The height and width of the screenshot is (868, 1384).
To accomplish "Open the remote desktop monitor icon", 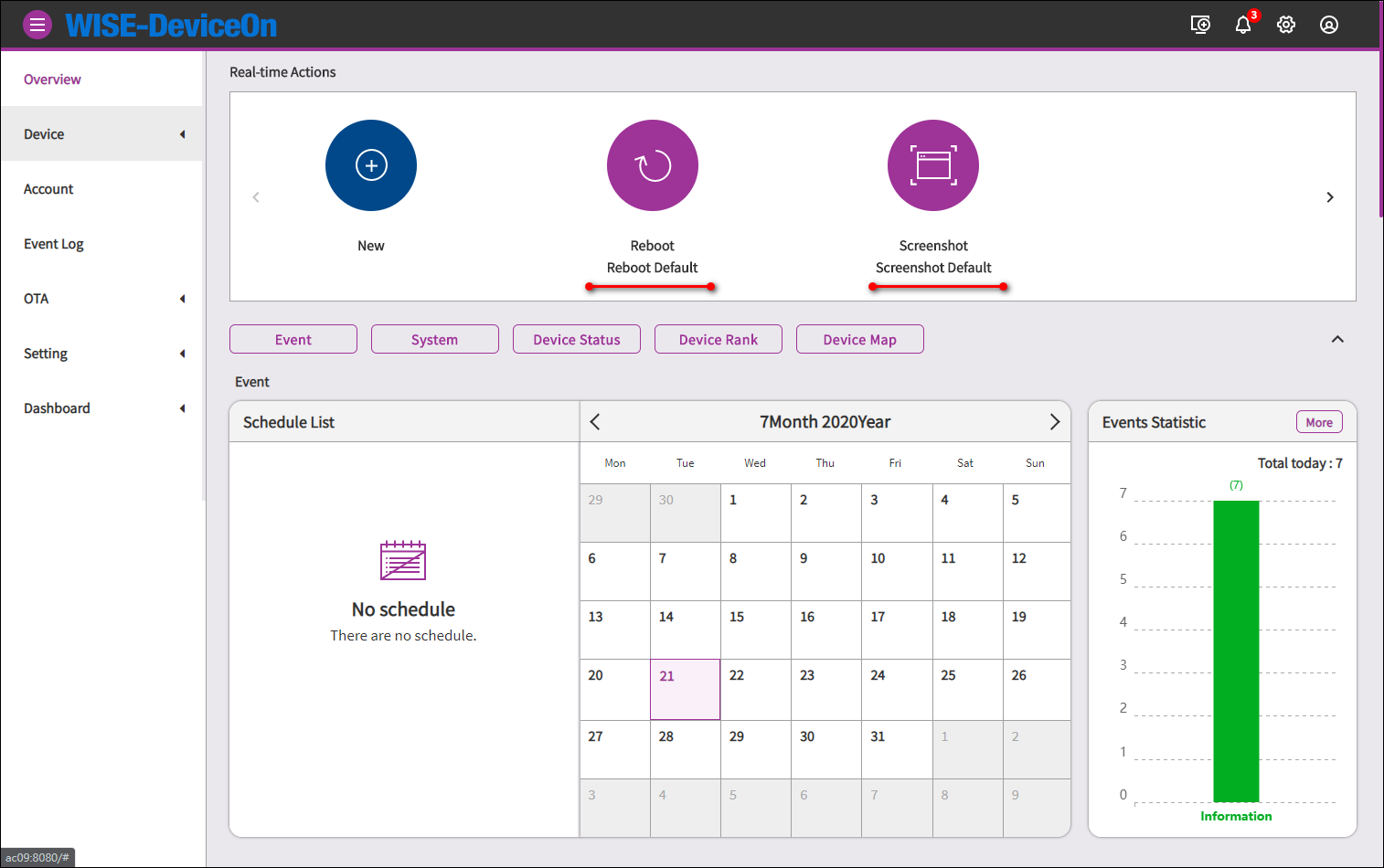I will click(1200, 25).
